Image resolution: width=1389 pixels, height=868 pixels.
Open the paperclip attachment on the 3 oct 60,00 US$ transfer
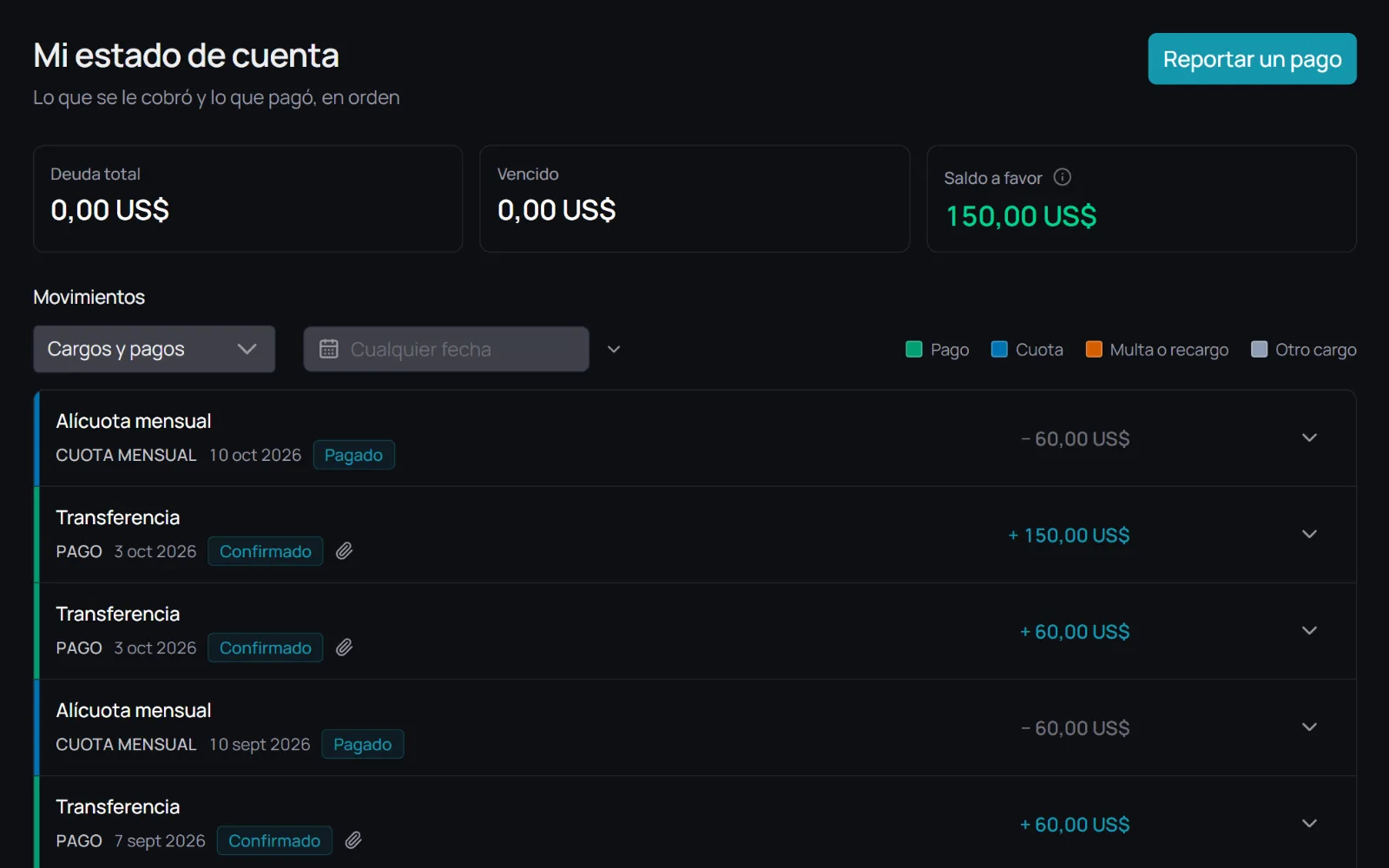345,648
